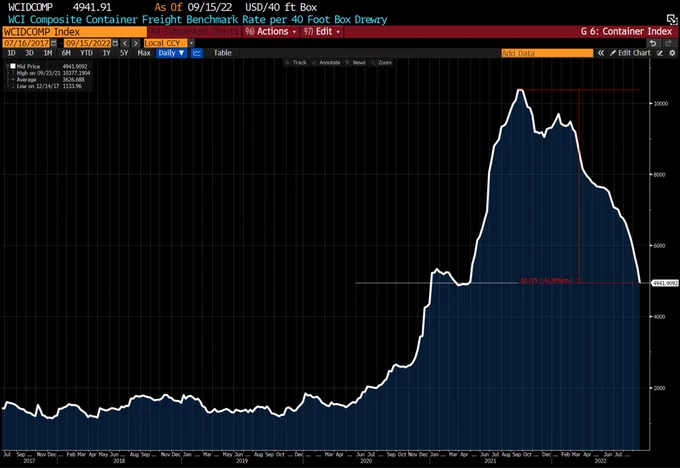
Task: Select Max time range
Action: pyautogui.click(x=144, y=53)
